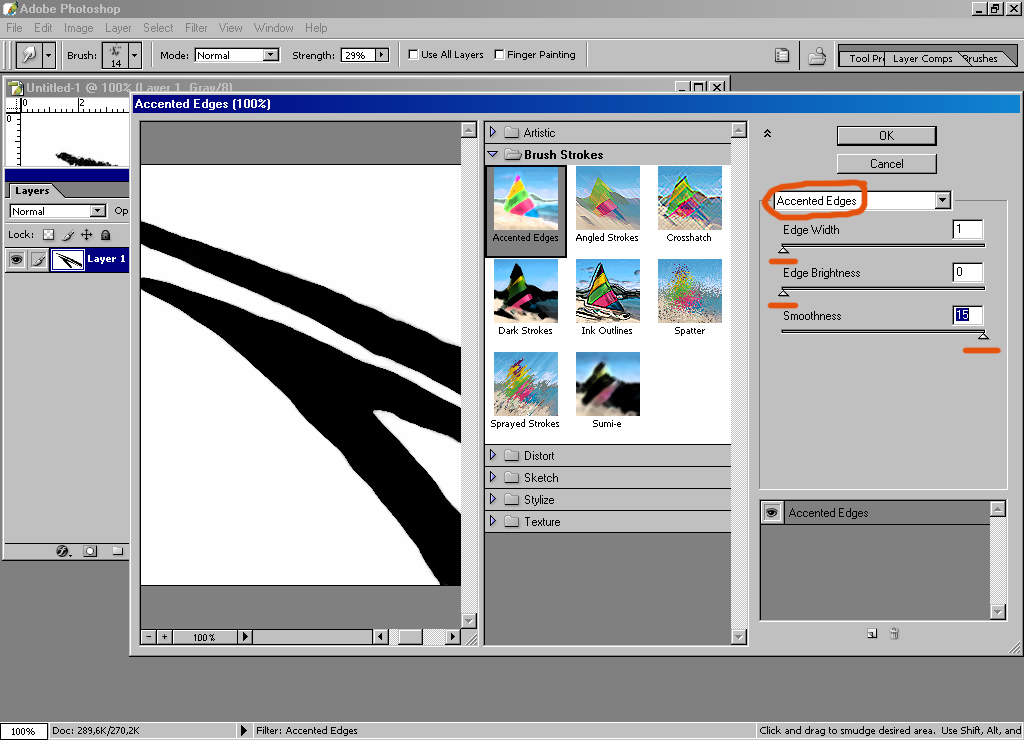Select the Crosshatch filter thumbnail
This screenshot has width=1024, height=740.
(x=689, y=198)
